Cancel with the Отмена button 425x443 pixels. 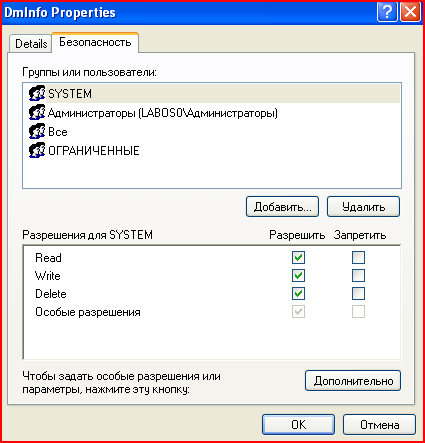[x=380, y=424]
